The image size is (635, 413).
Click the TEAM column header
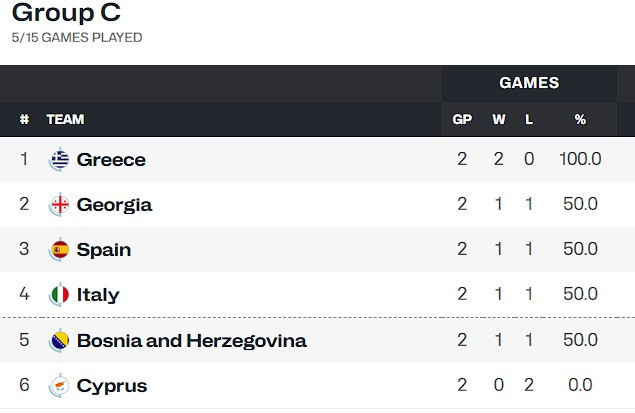pyautogui.click(x=65, y=120)
